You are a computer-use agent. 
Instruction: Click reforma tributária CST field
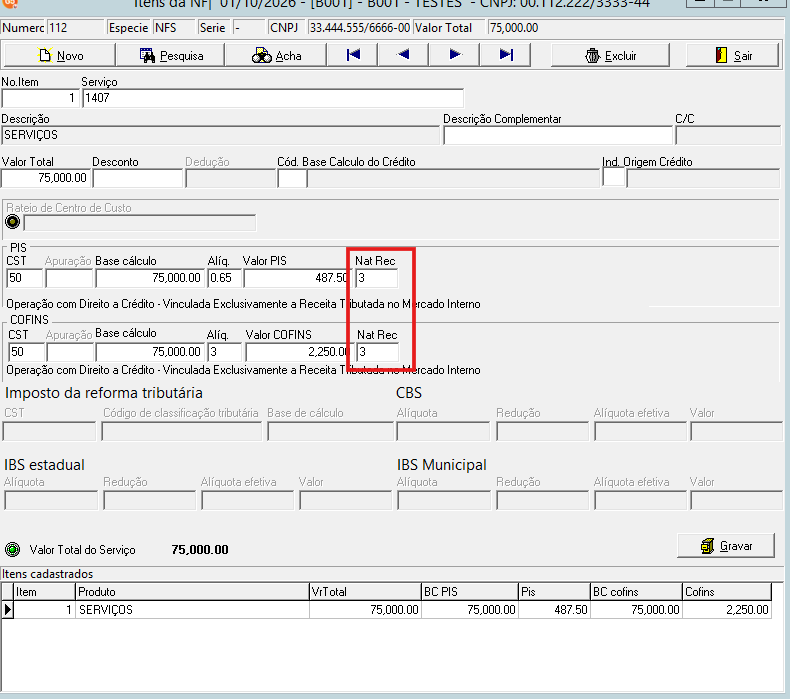tap(49, 432)
